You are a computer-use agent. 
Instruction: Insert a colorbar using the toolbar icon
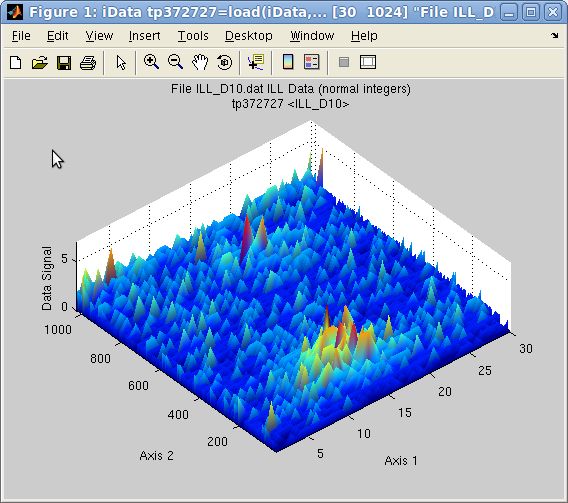[x=288, y=62]
